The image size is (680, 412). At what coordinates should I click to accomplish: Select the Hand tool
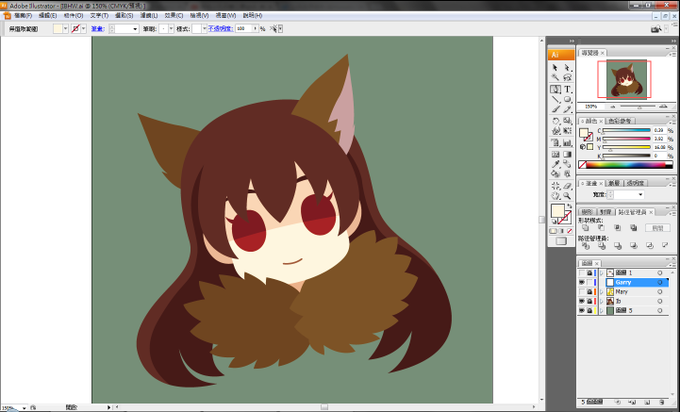click(555, 195)
